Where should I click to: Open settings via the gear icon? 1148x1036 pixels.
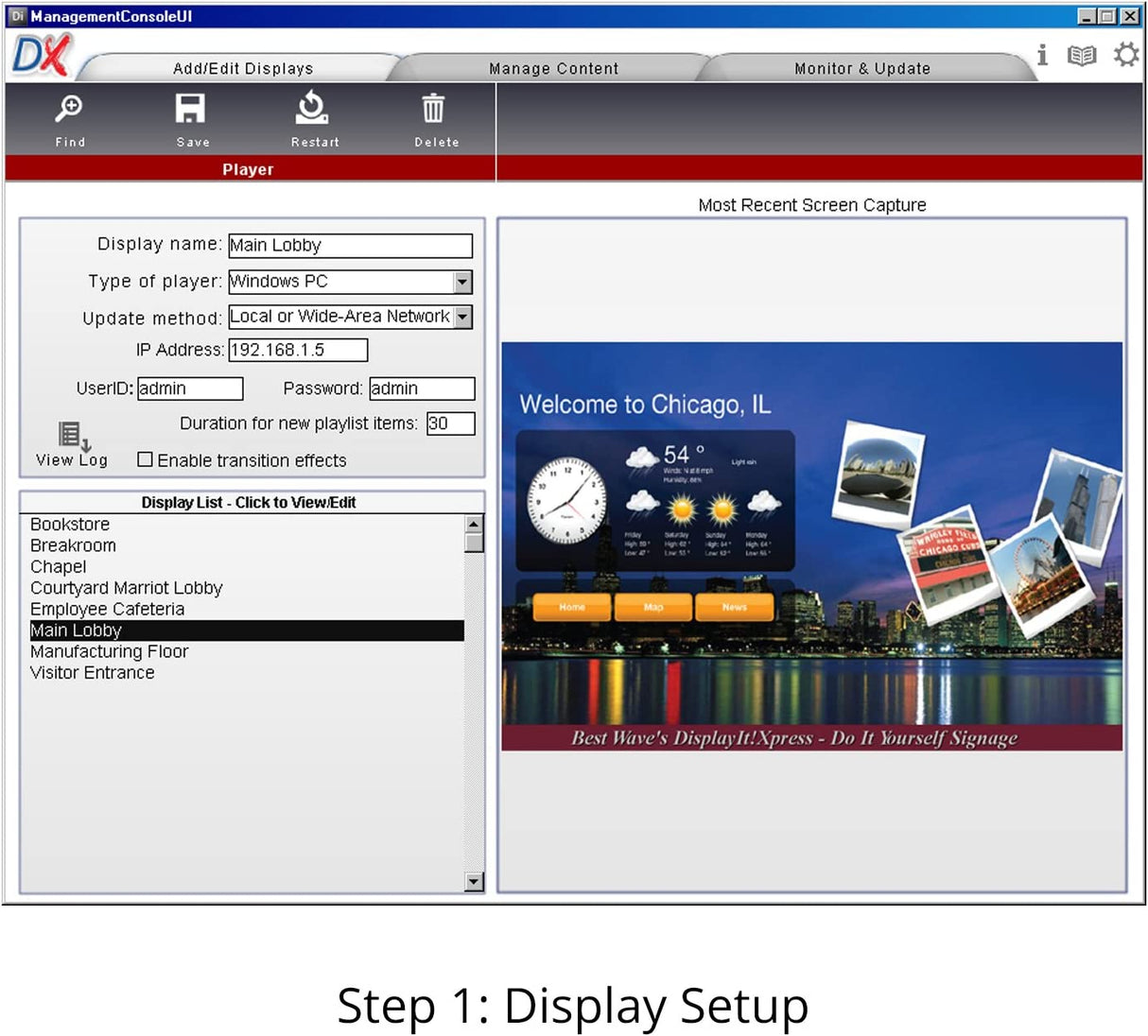click(x=1125, y=54)
